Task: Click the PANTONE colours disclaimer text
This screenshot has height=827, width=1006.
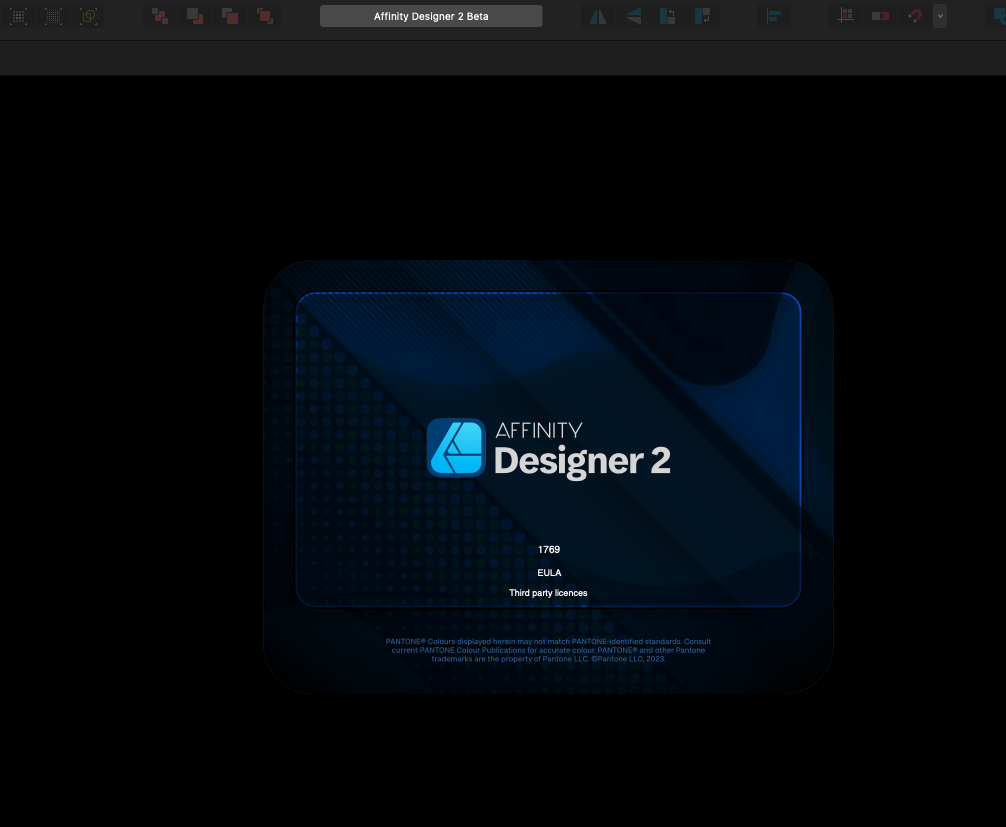Action: coord(548,650)
